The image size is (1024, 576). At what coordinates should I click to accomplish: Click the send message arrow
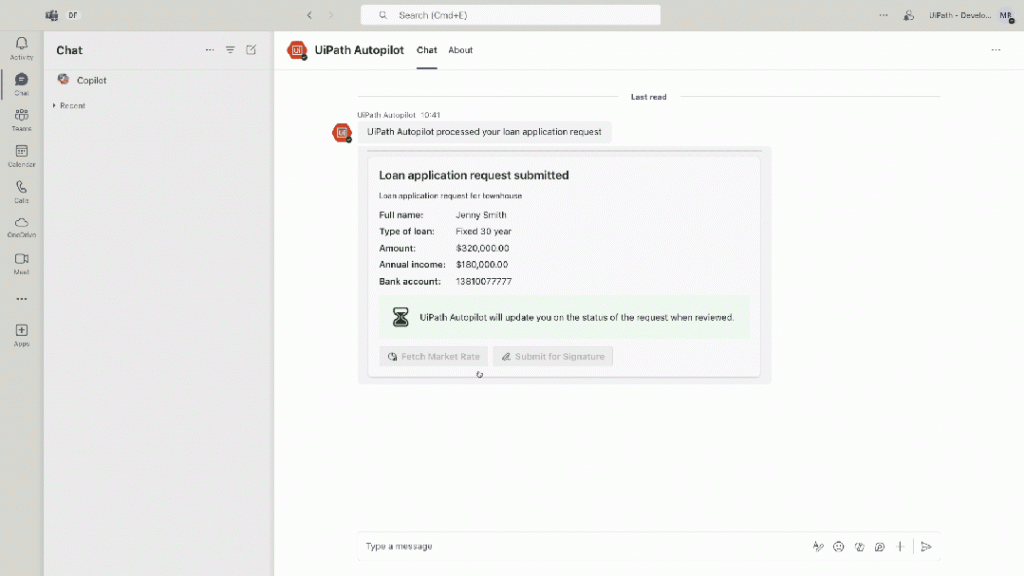pyautogui.click(x=926, y=547)
